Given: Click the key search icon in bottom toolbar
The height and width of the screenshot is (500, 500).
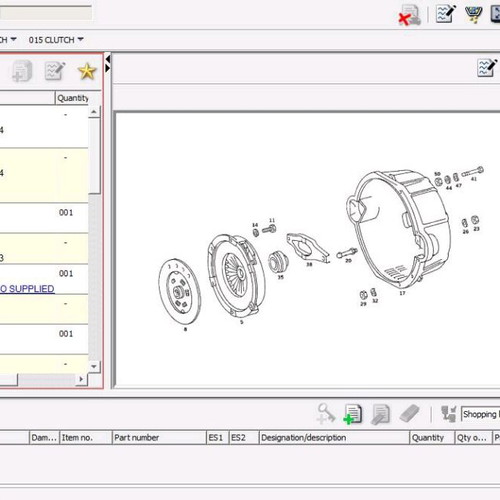Looking at the screenshot, I should pyautogui.click(x=325, y=414).
